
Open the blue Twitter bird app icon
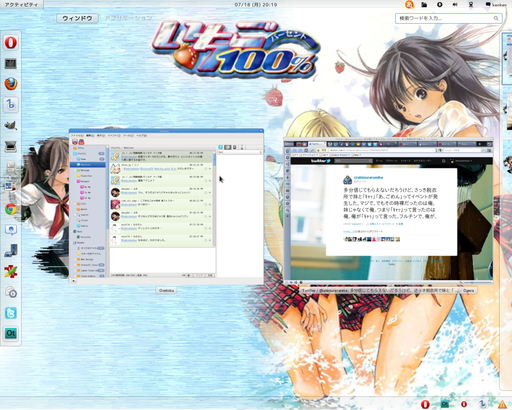11,313
